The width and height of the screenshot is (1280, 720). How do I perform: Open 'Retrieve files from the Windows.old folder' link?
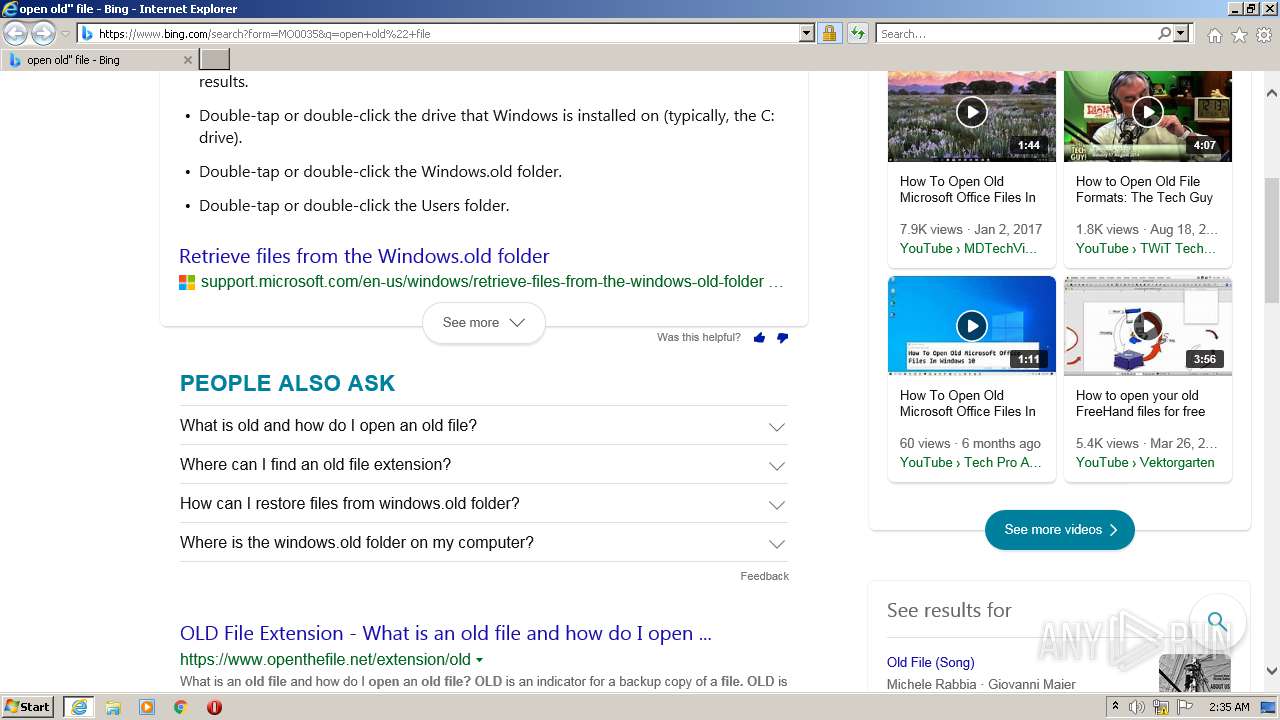tap(364, 256)
